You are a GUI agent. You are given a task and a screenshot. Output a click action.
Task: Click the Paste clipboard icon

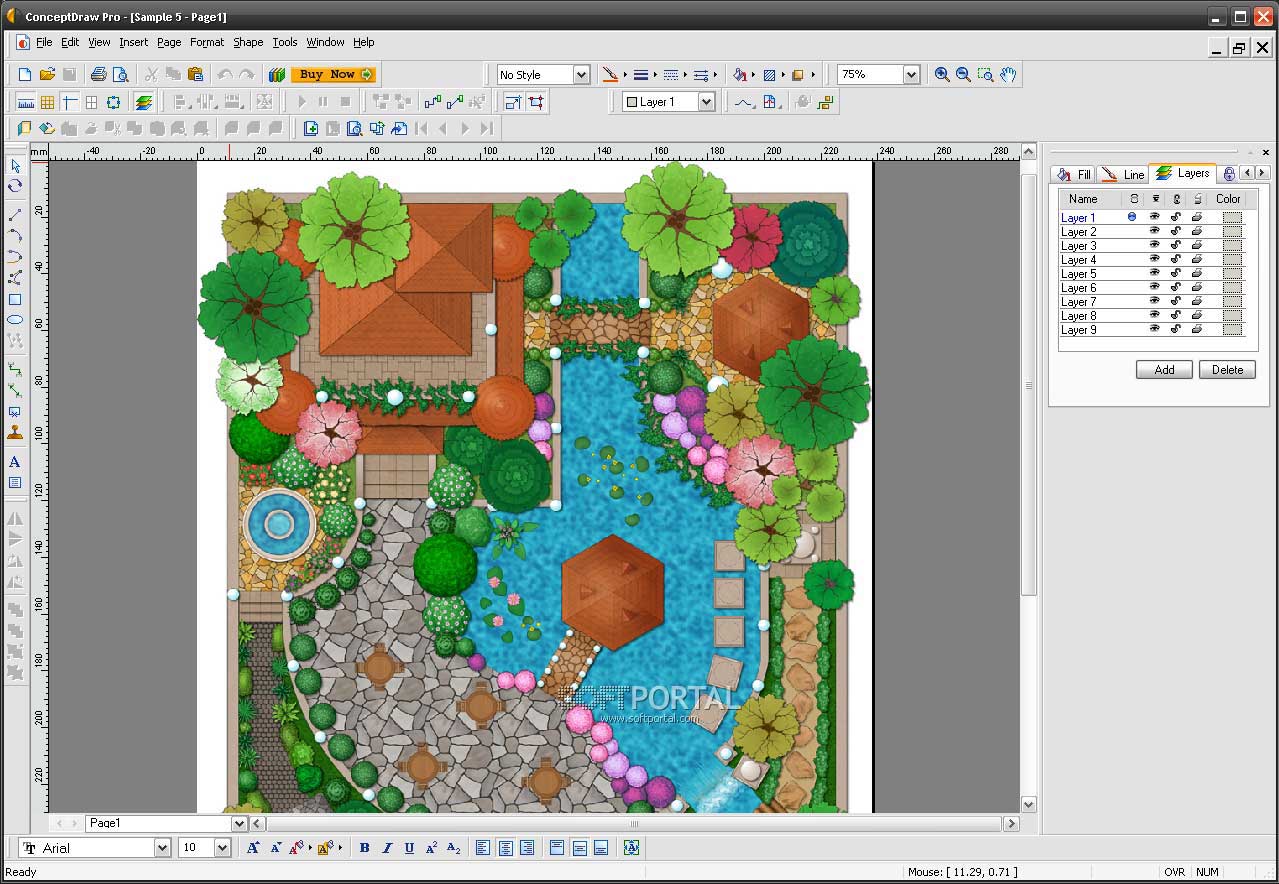(195, 74)
